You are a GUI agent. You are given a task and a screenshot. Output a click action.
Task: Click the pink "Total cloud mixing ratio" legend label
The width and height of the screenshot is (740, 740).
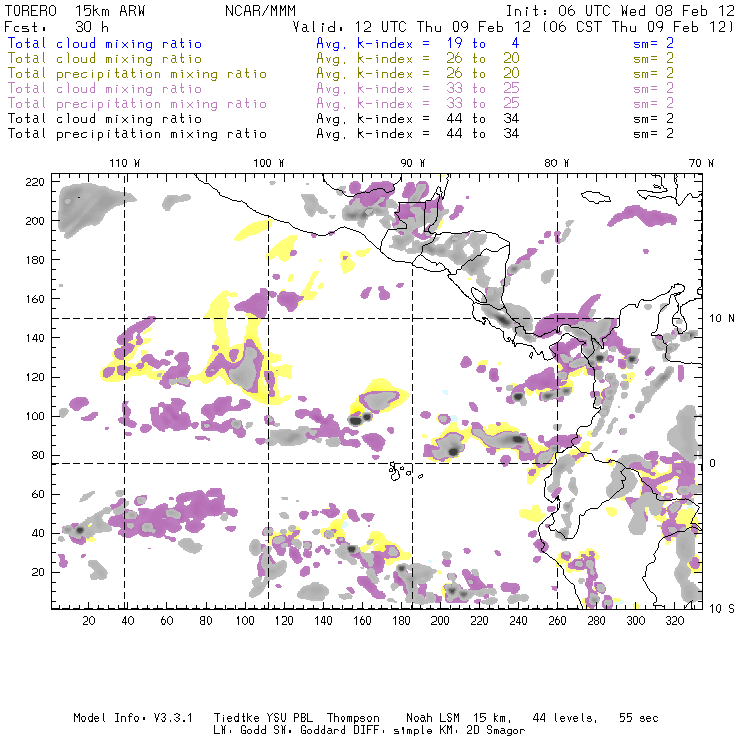[105, 89]
